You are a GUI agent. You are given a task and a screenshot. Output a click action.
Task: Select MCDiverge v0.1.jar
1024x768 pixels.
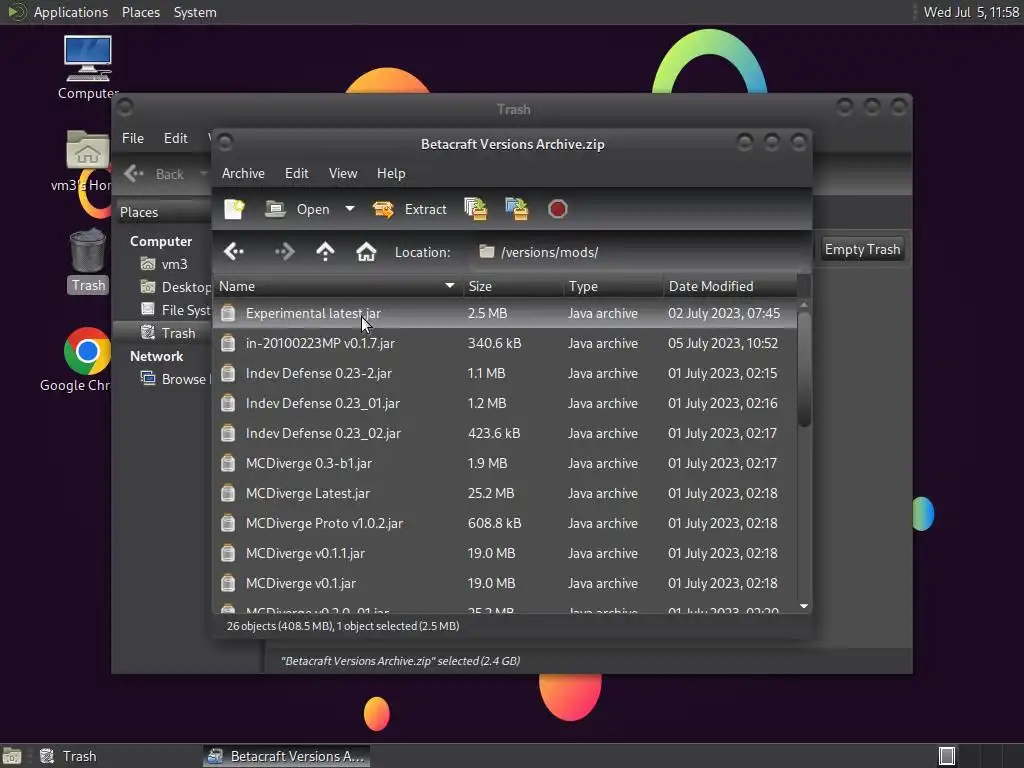tap(505, 584)
